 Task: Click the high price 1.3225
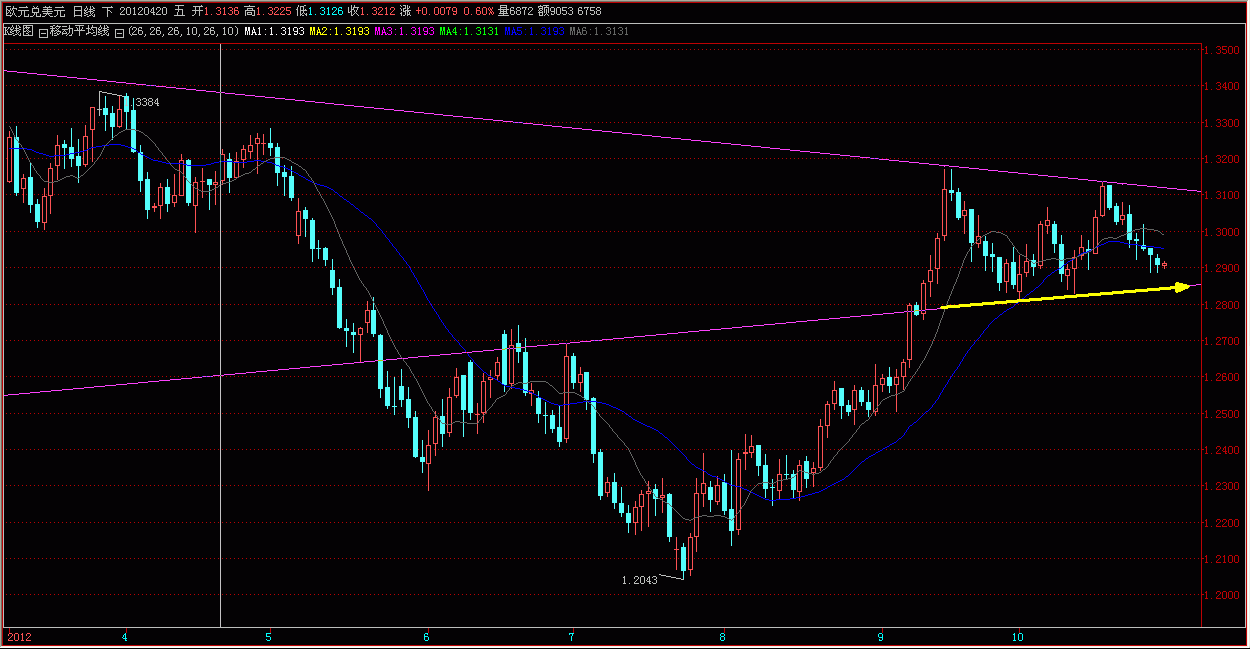273,11
